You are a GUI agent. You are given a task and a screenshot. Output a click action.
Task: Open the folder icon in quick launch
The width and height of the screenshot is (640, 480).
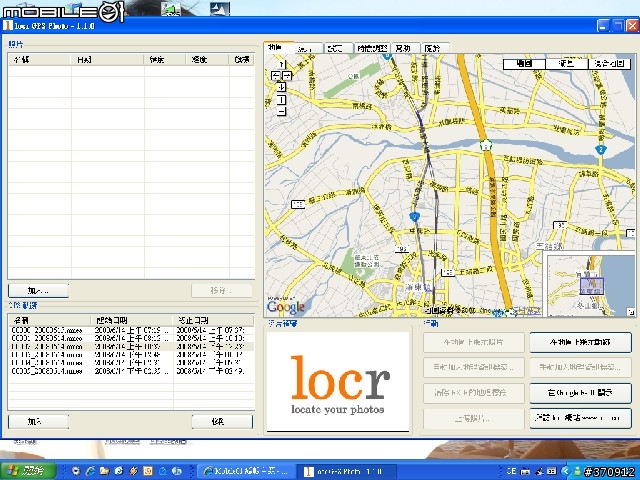coord(104,471)
